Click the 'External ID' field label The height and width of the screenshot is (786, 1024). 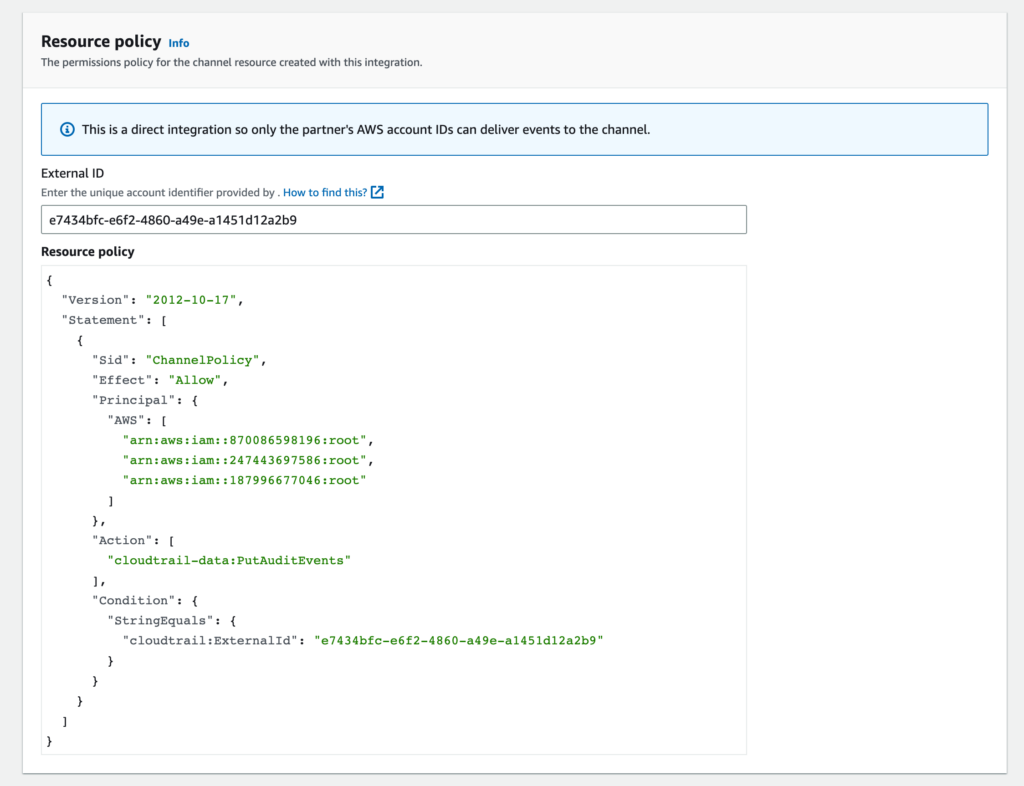[x=72, y=173]
